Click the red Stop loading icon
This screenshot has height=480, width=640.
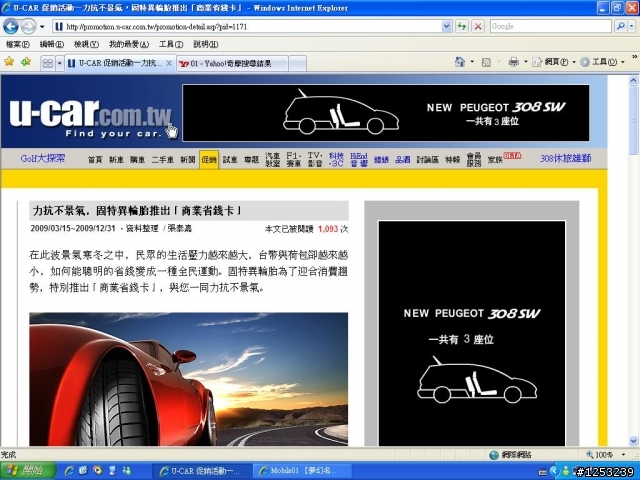[478, 27]
